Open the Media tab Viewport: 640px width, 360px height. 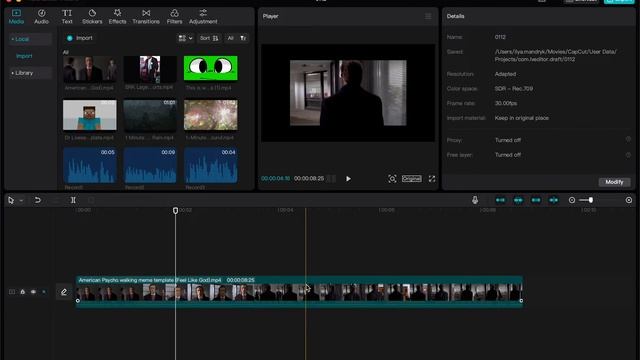click(x=16, y=17)
